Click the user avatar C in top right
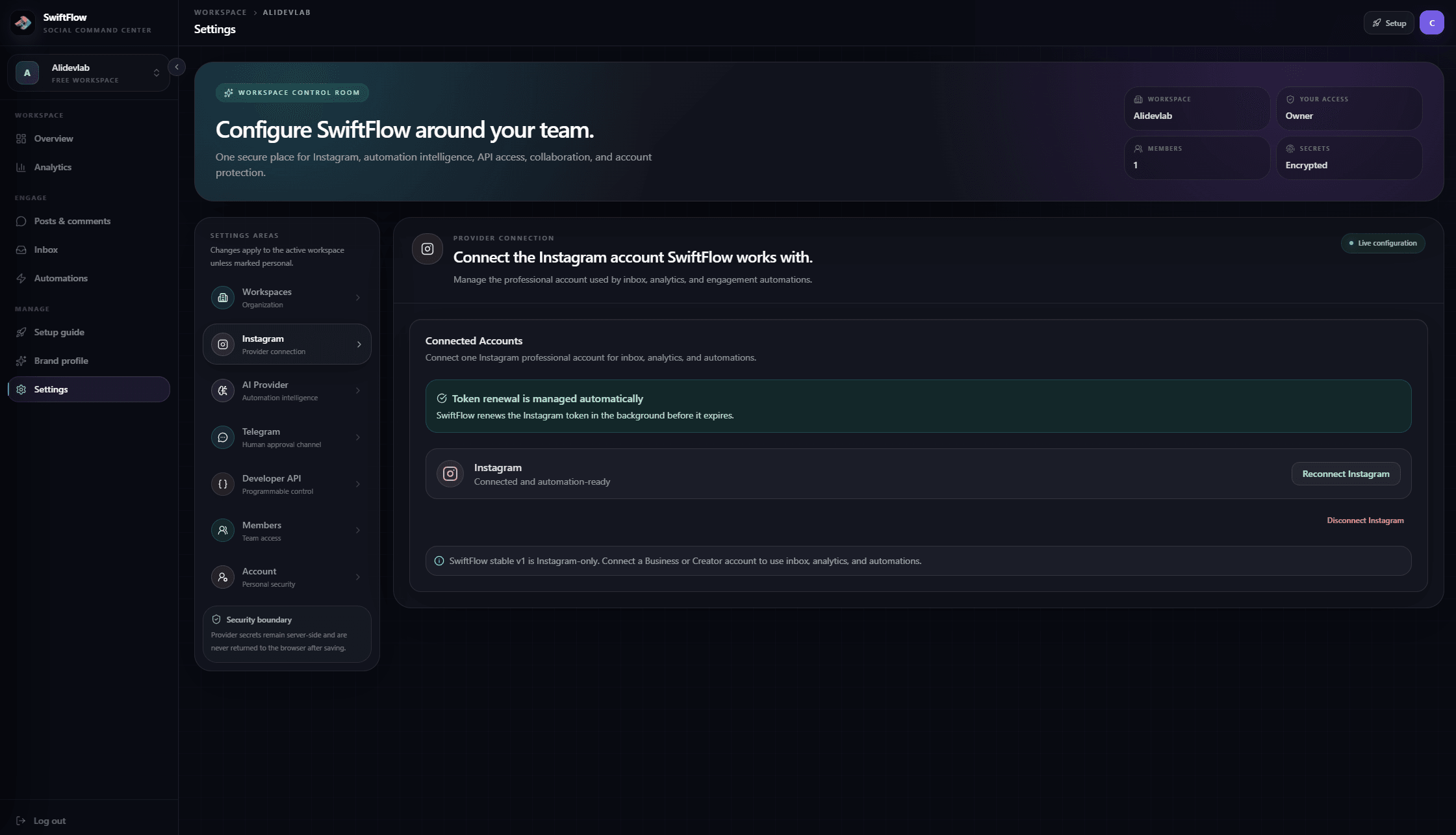This screenshot has height=835, width=1456. pos(1432,23)
